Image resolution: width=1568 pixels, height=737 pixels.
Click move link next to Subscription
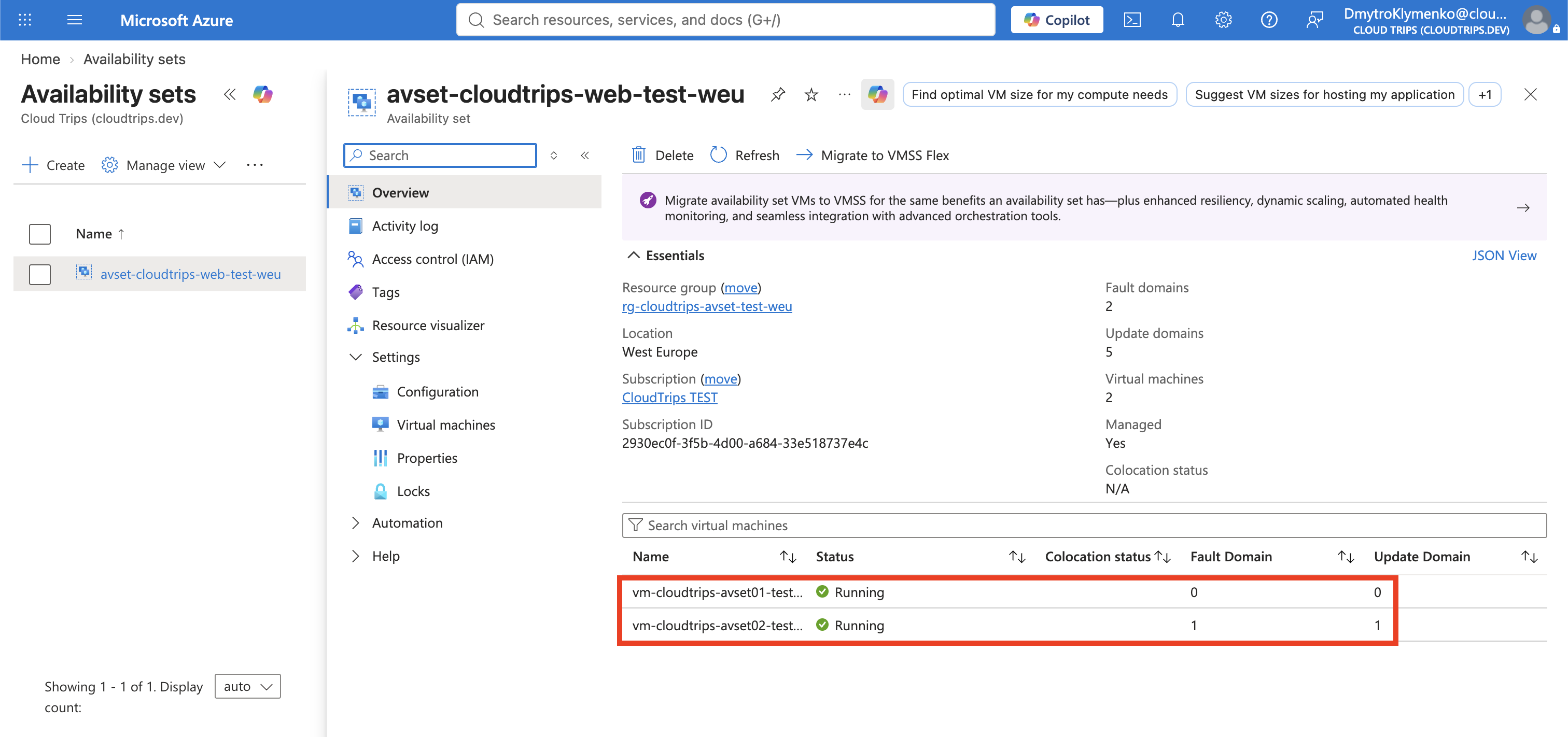(x=720, y=378)
